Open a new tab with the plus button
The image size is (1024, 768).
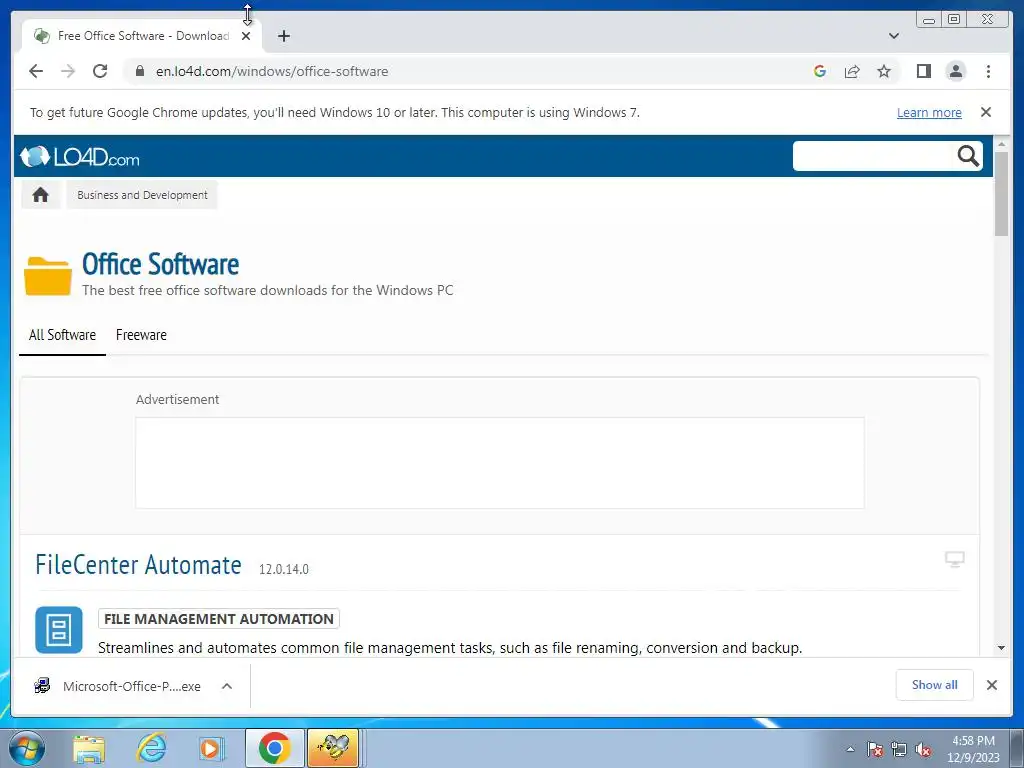click(x=283, y=36)
